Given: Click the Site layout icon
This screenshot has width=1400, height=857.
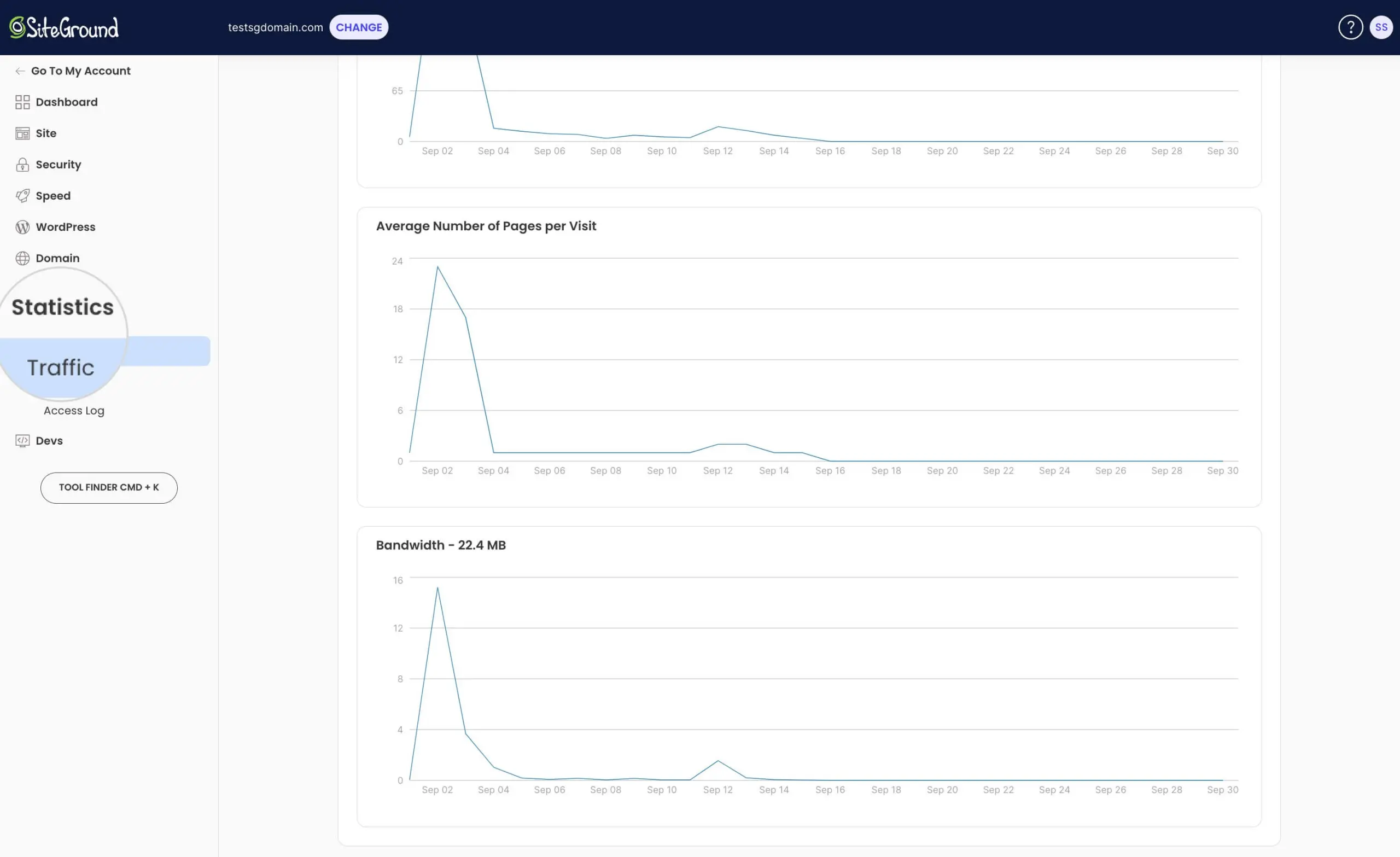Looking at the screenshot, I should tap(22, 133).
